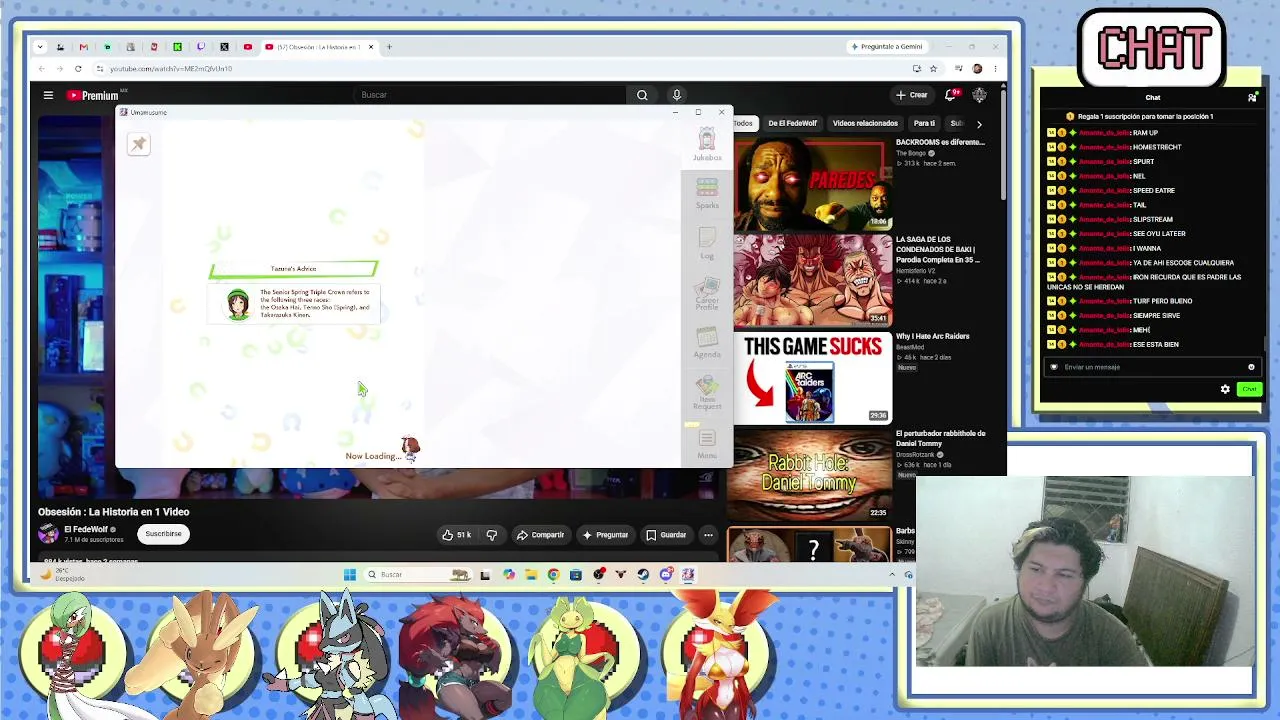Select the Videos relacionados chip
Viewport: 1280px width, 720px height.
[x=865, y=123]
